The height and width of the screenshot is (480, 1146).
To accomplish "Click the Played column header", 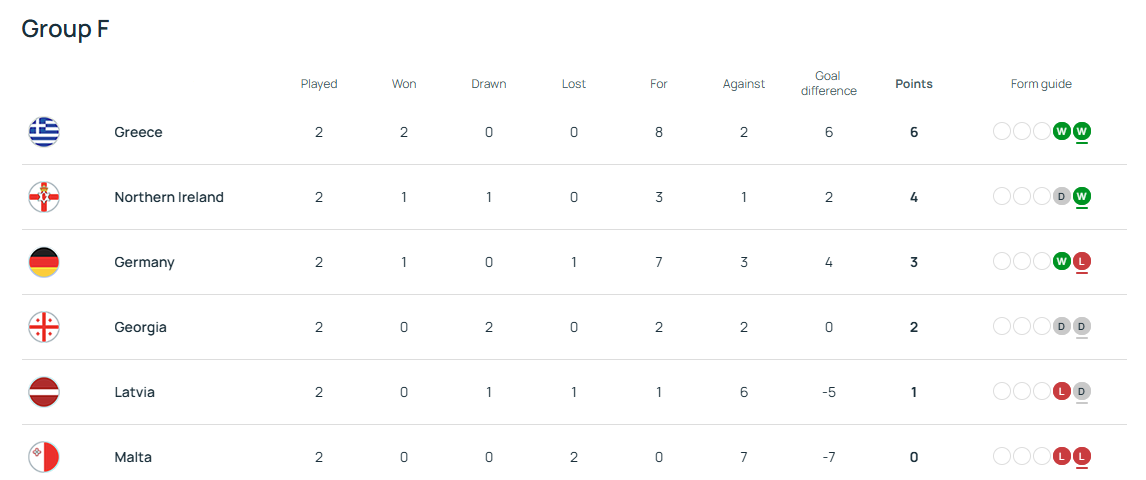I will point(319,84).
